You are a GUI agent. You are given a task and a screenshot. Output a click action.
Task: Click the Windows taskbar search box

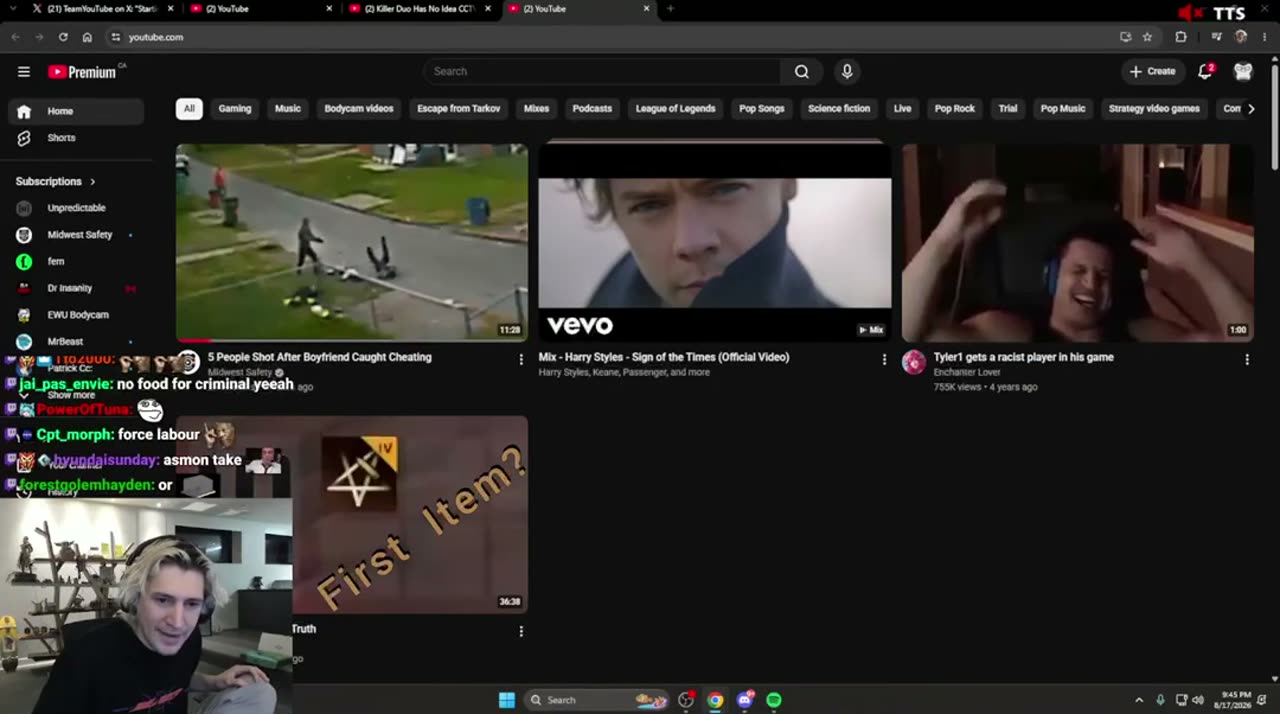point(596,700)
